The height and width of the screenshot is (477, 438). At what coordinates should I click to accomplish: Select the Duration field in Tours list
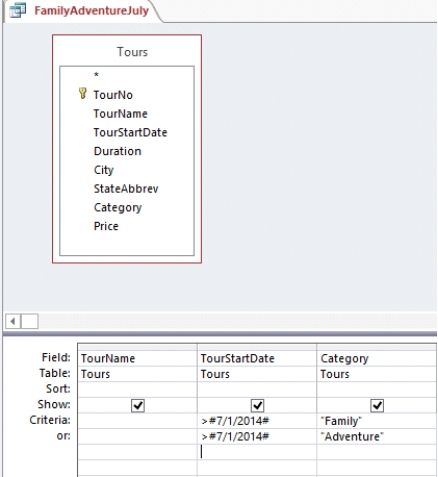pos(117,151)
